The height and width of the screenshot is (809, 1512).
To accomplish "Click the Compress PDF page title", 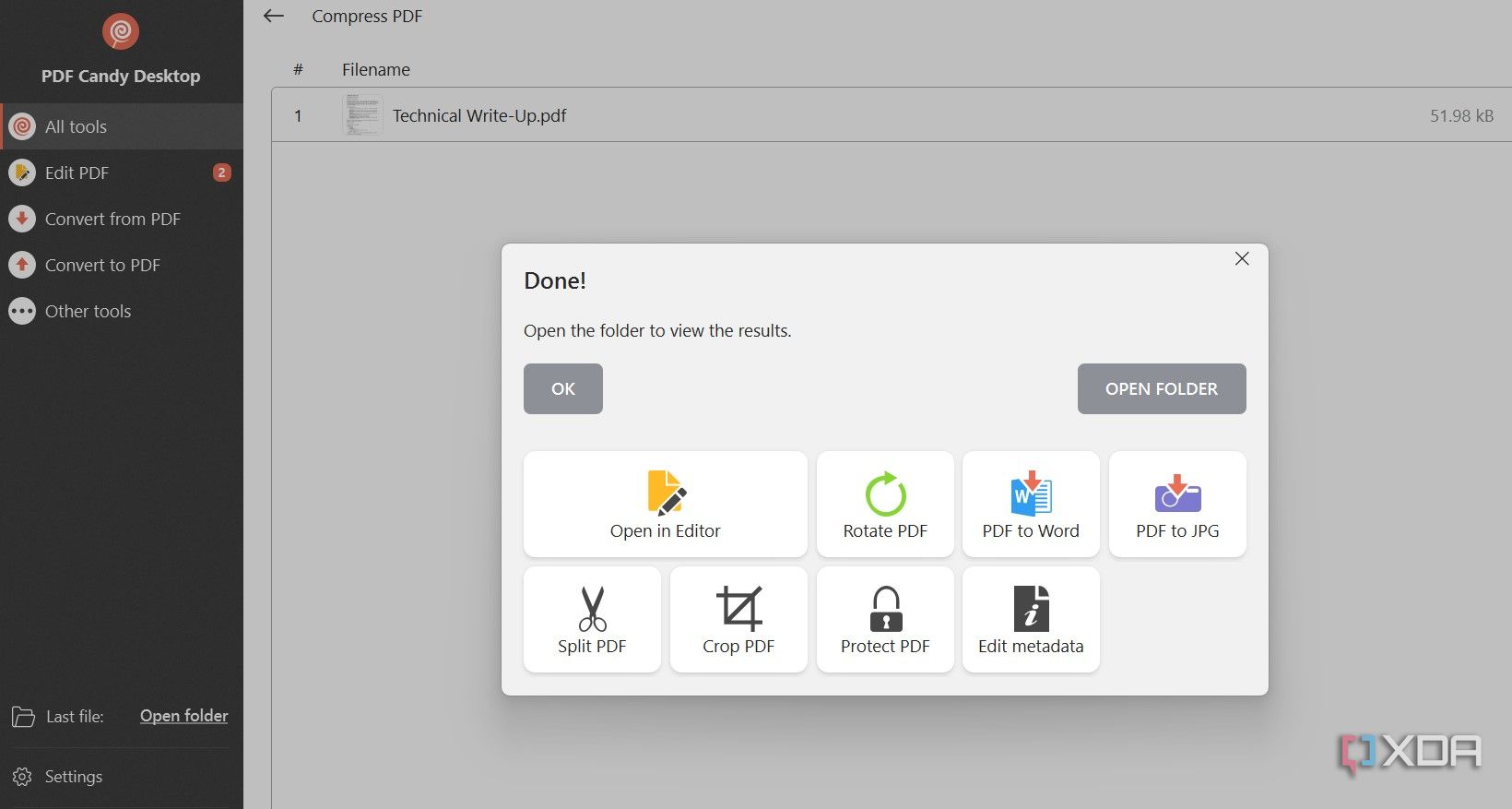I will (x=367, y=17).
